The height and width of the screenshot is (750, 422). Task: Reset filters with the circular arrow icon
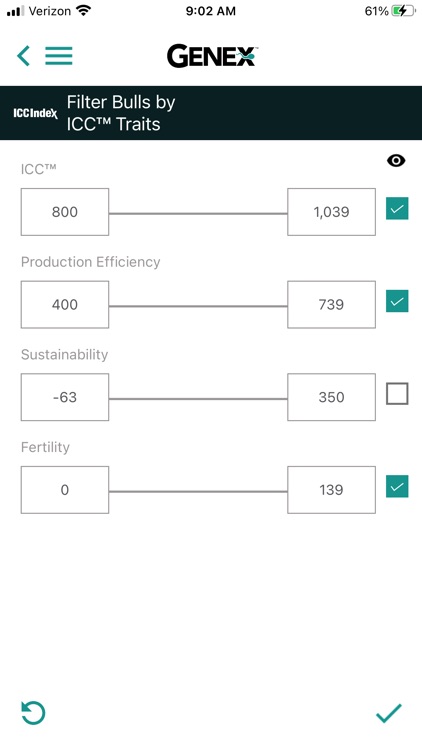33,713
